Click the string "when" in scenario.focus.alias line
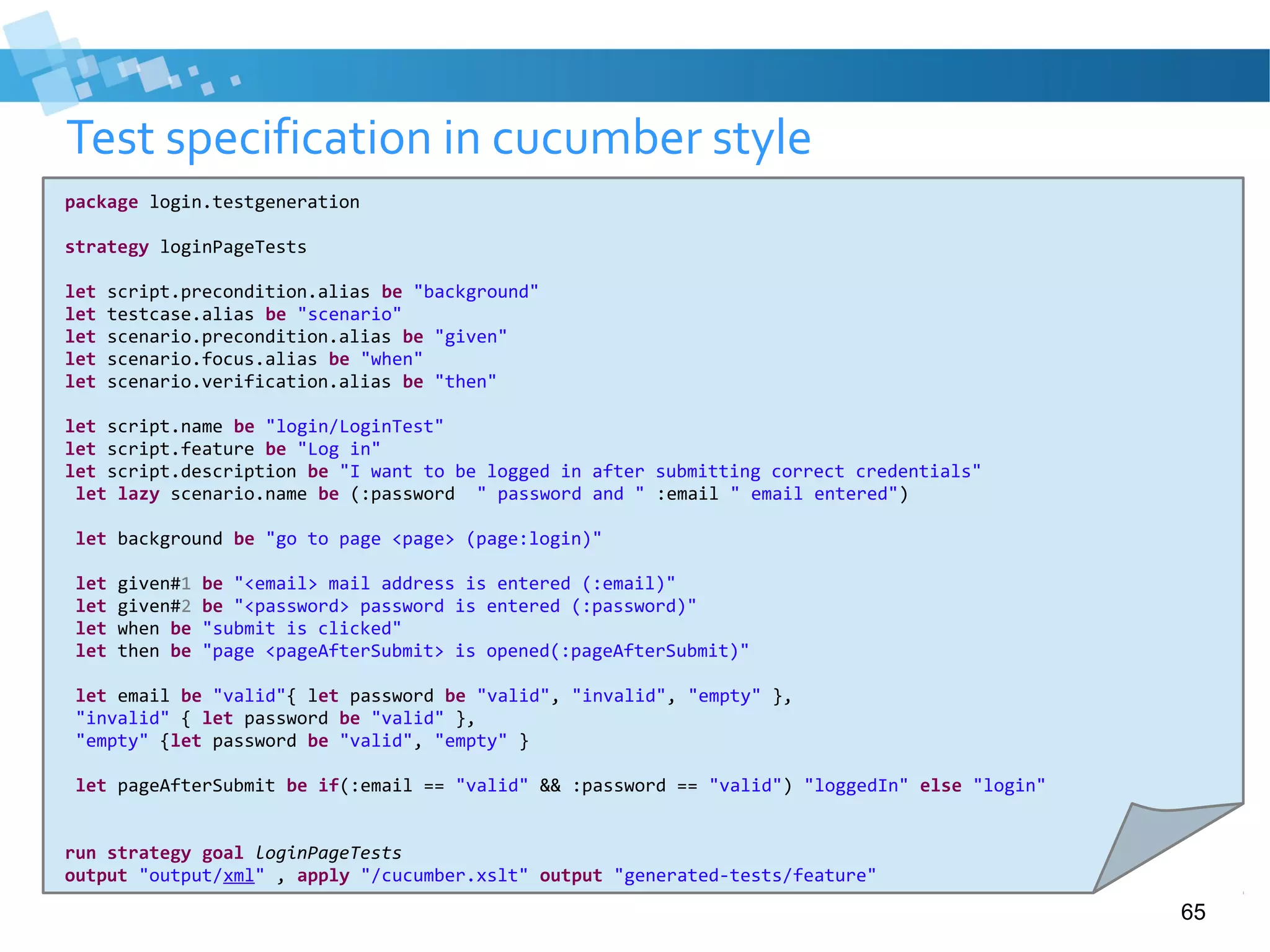Image resolution: width=1270 pixels, height=952 pixels. click(x=392, y=359)
